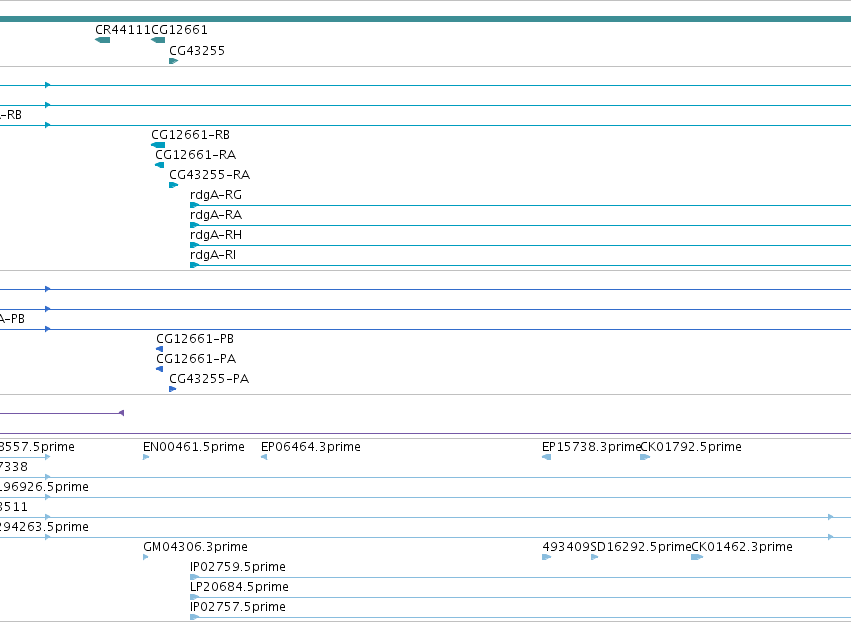The image size is (851, 622).
Task: Click the EN00461.5prime arrow glyph
Action: click(x=146, y=457)
